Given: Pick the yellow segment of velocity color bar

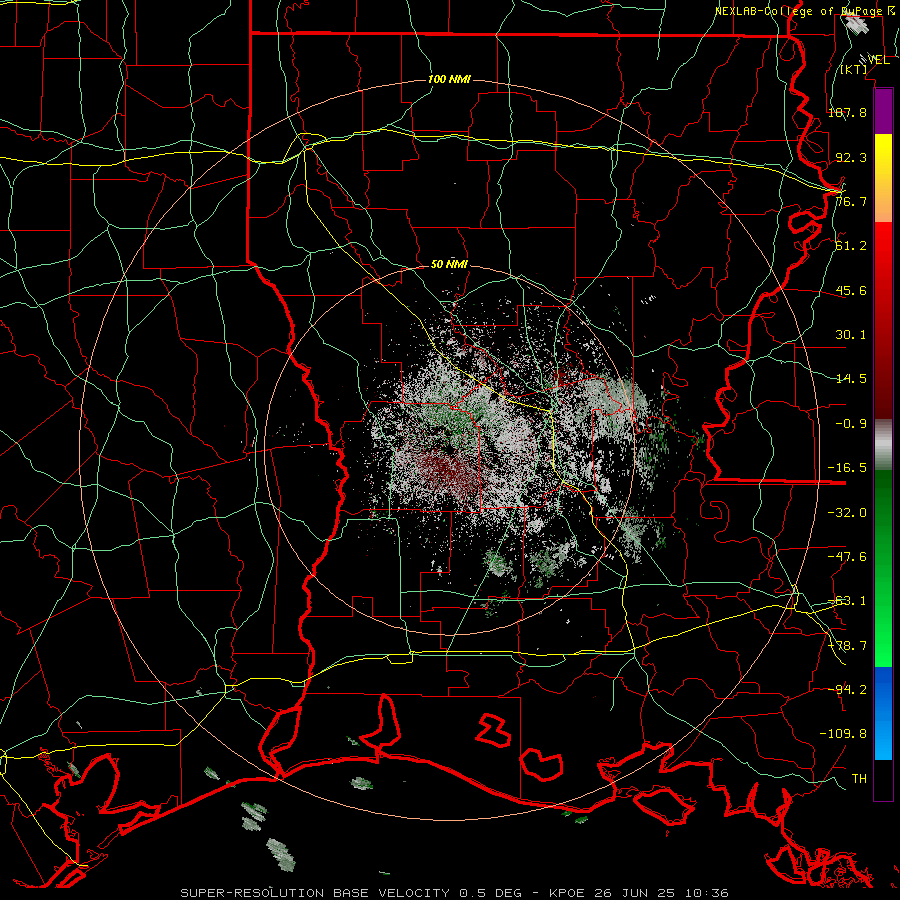Looking at the screenshot, I should pos(883,178).
